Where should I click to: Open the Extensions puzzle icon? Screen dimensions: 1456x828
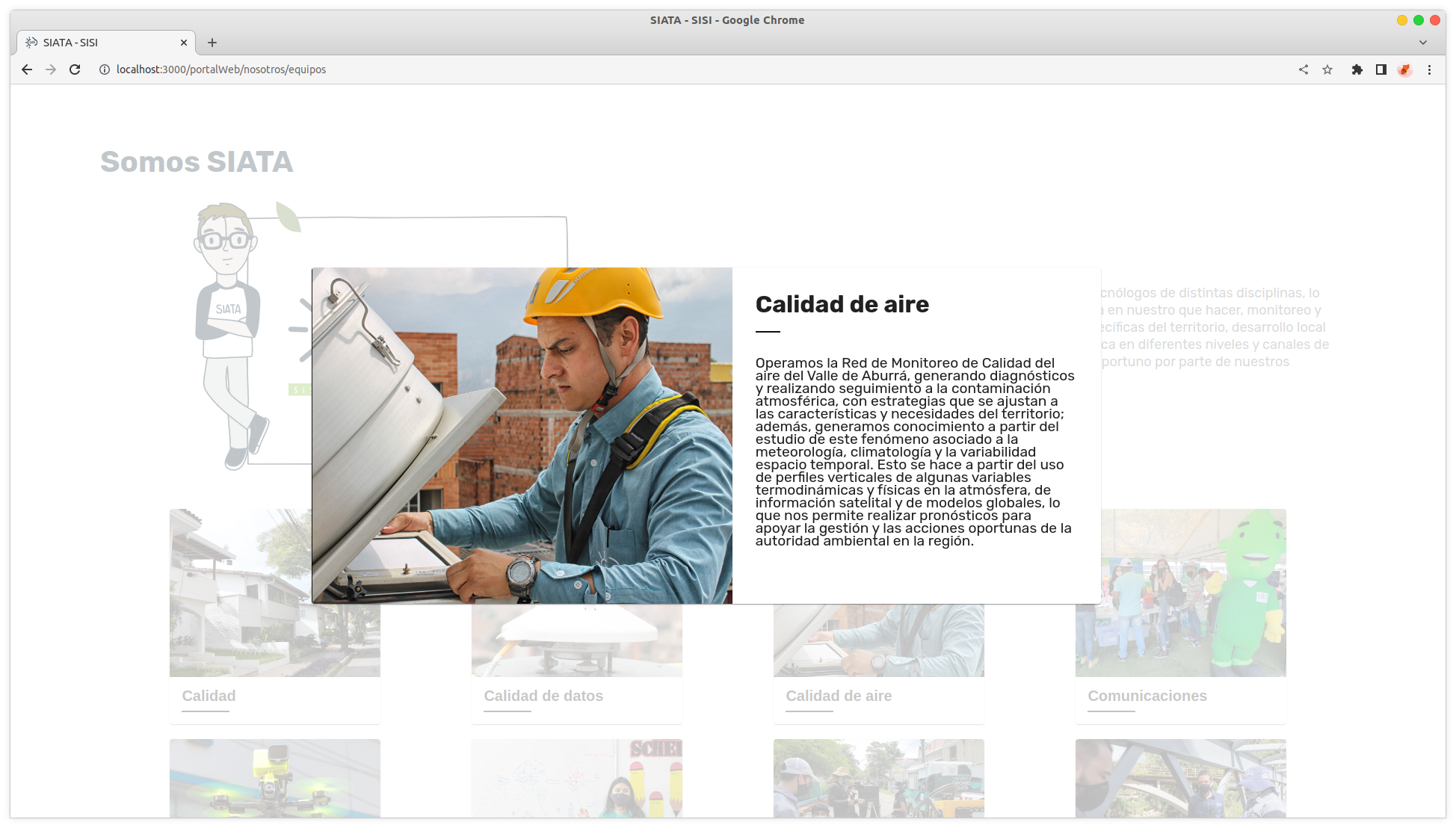coord(1357,69)
